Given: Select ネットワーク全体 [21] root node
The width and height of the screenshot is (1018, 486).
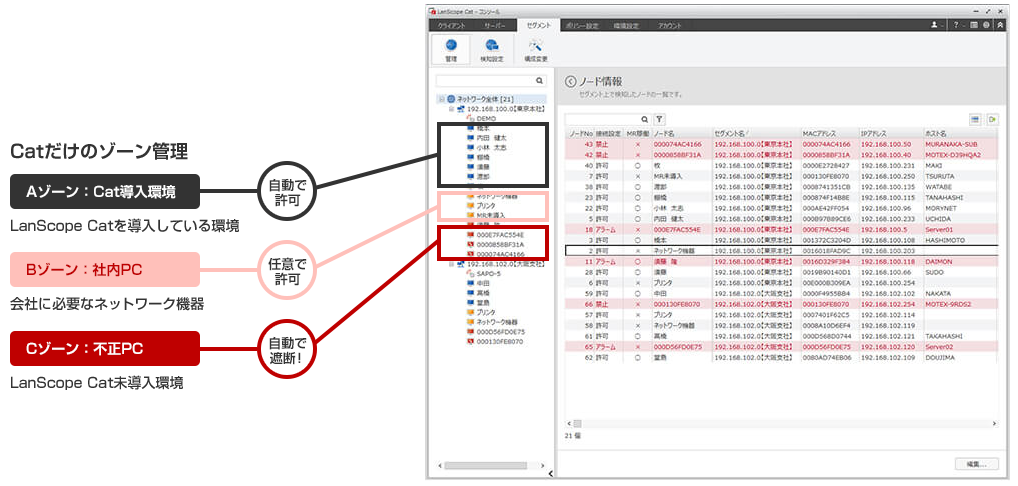Looking at the screenshot, I should click(x=484, y=99).
